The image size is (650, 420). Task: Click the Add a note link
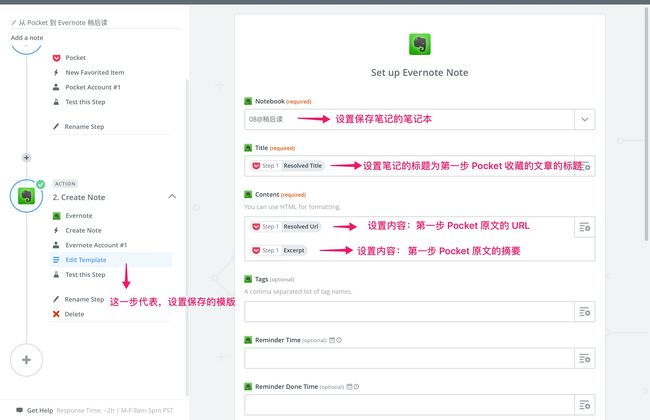click(27, 38)
